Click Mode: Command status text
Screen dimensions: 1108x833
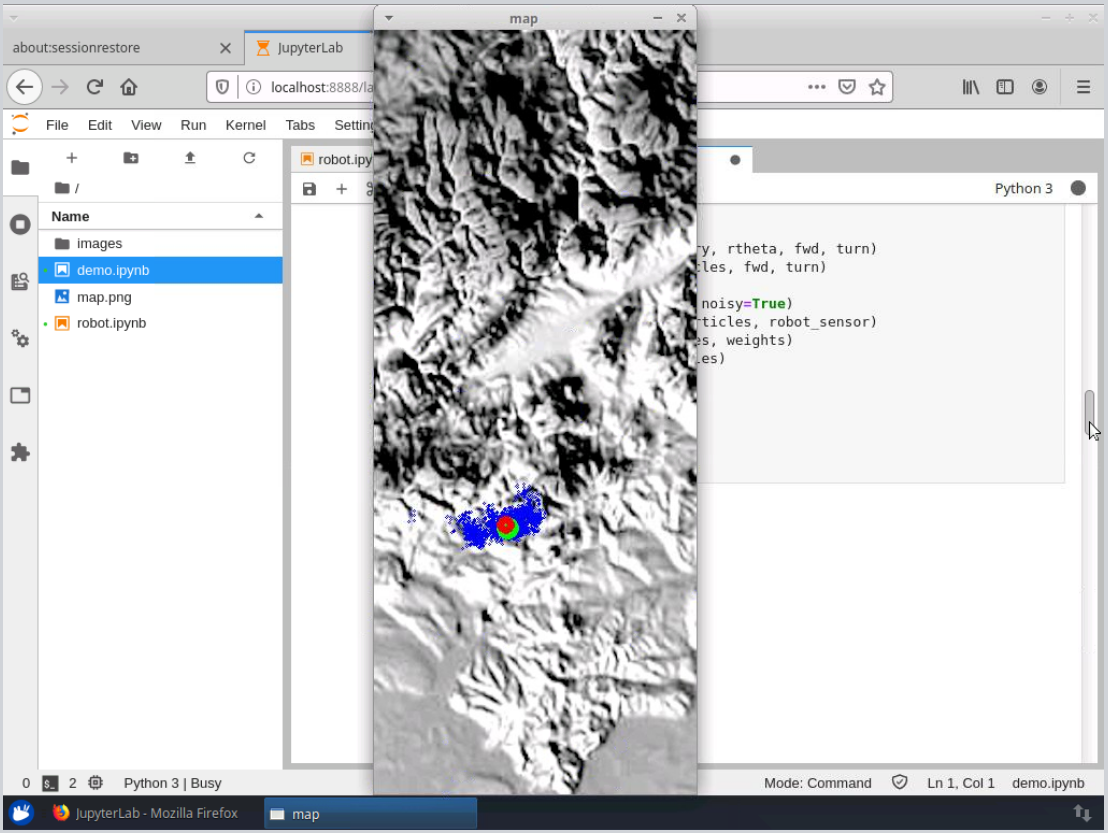[817, 783]
